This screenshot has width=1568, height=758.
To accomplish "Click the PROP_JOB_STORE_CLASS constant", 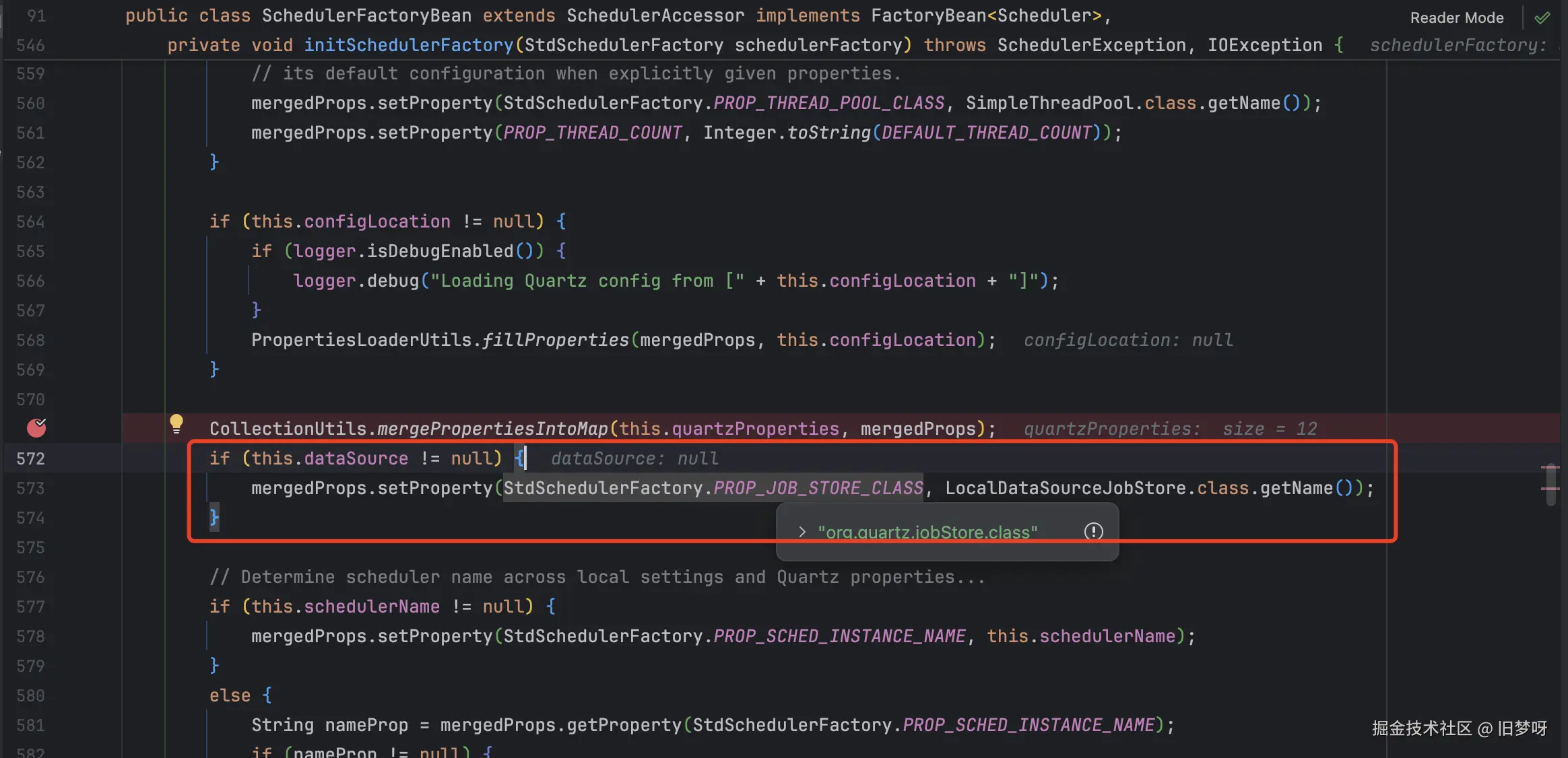I will 818,488.
